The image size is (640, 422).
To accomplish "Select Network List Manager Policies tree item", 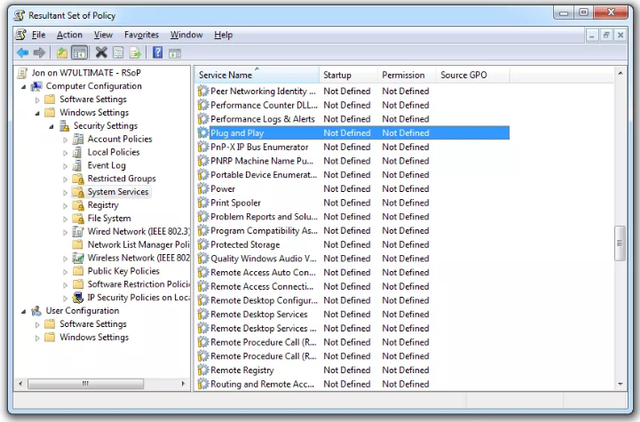I will click(x=138, y=244).
